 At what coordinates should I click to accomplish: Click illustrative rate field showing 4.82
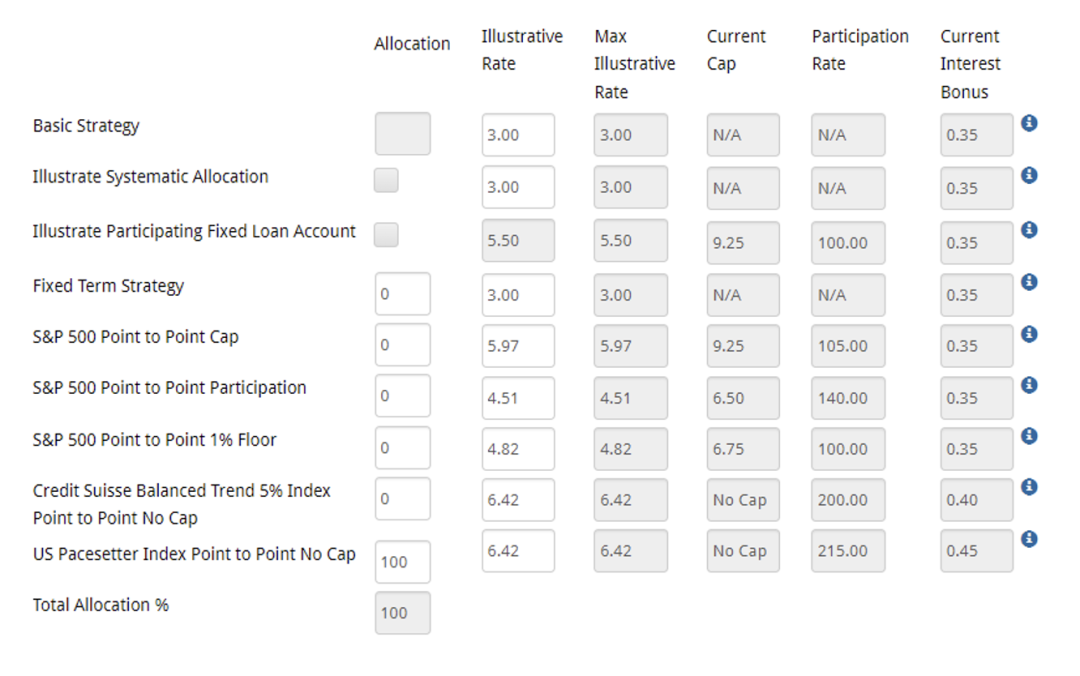pyautogui.click(x=518, y=449)
